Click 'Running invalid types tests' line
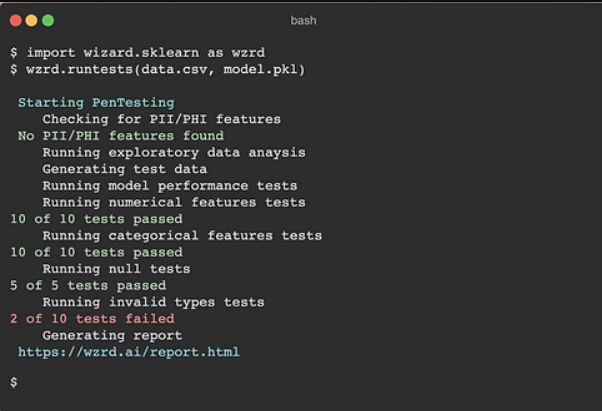The image size is (602, 411). click(x=154, y=302)
